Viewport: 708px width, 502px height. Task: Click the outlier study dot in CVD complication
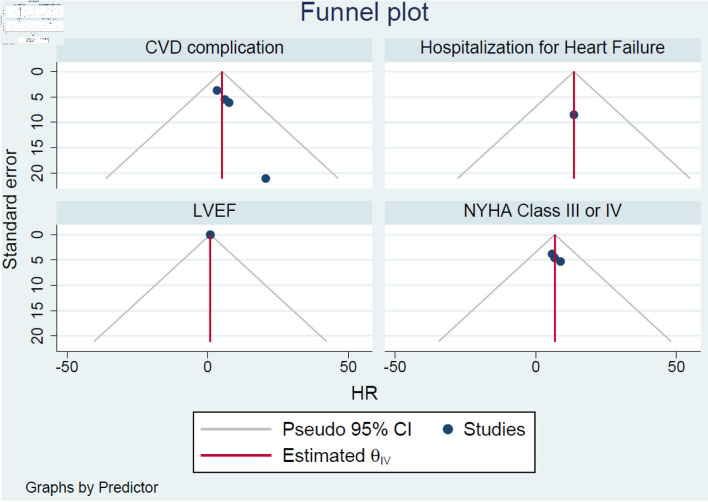(x=266, y=179)
